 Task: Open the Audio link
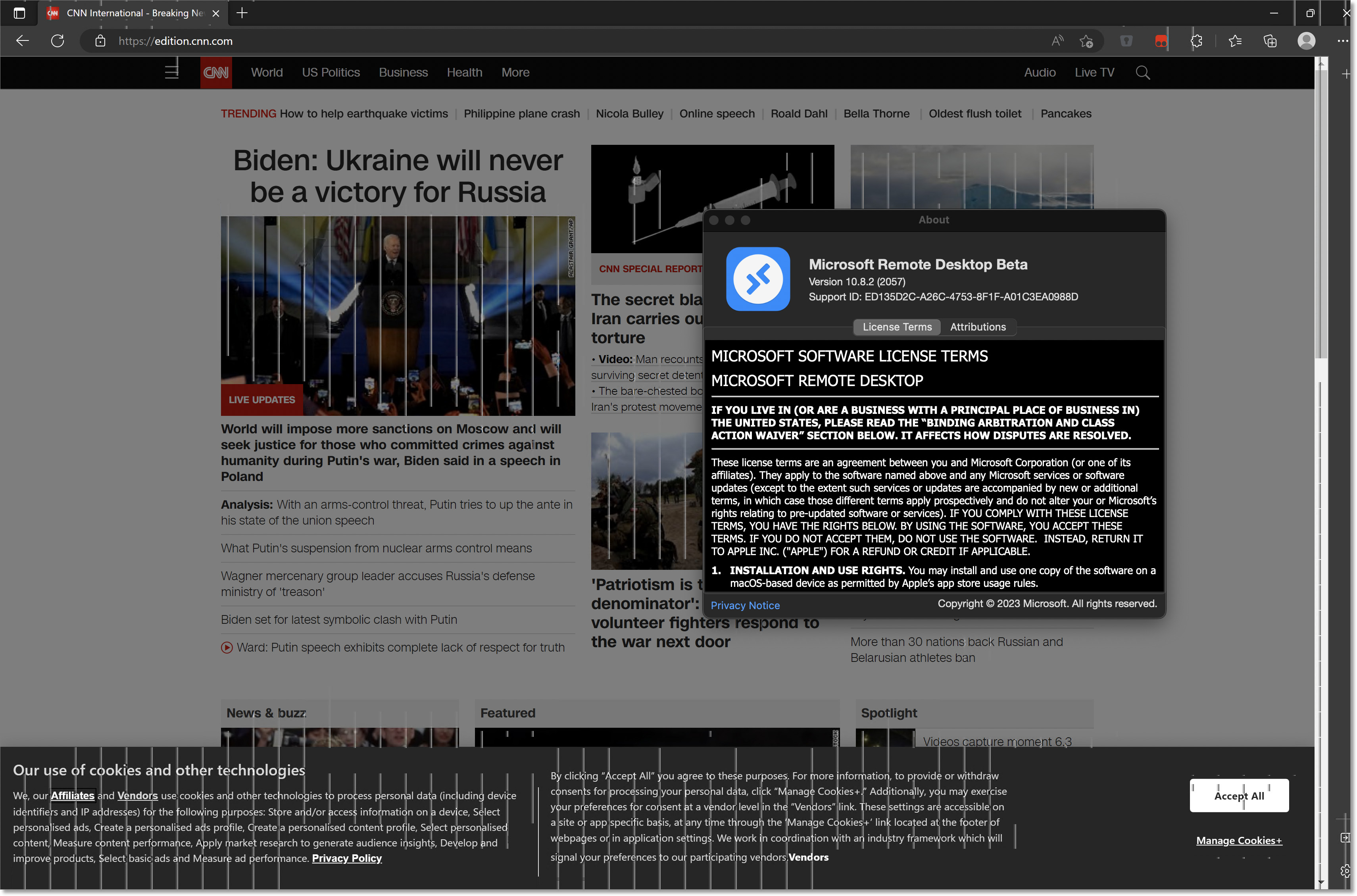click(x=1039, y=73)
